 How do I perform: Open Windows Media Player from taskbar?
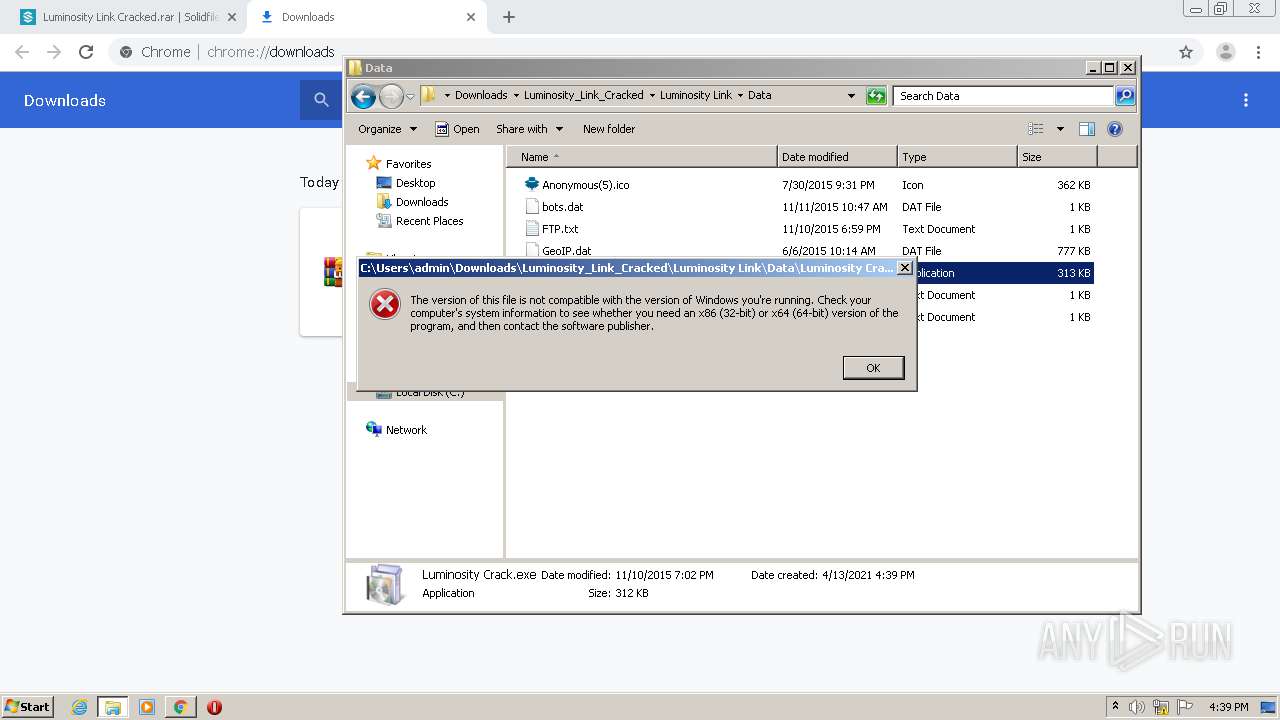coord(147,707)
